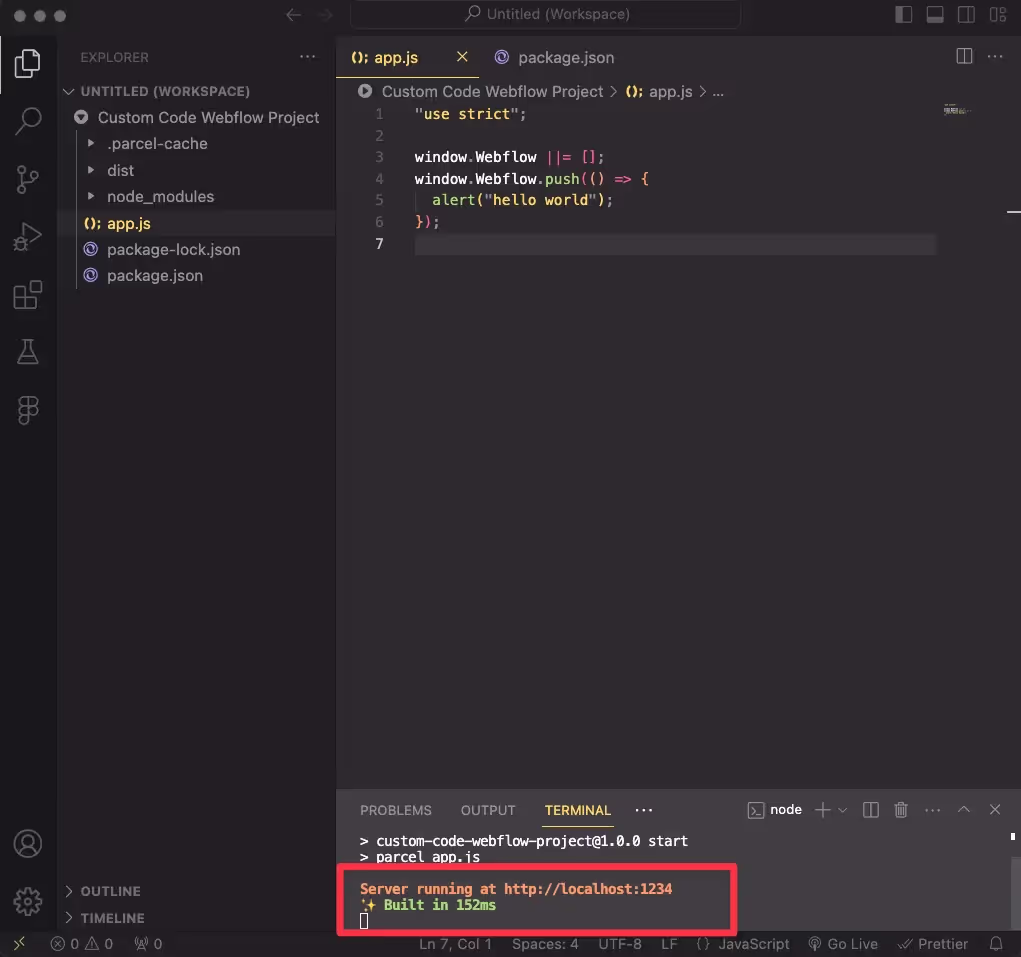
Task: Open the Extensions view icon
Action: point(27,295)
